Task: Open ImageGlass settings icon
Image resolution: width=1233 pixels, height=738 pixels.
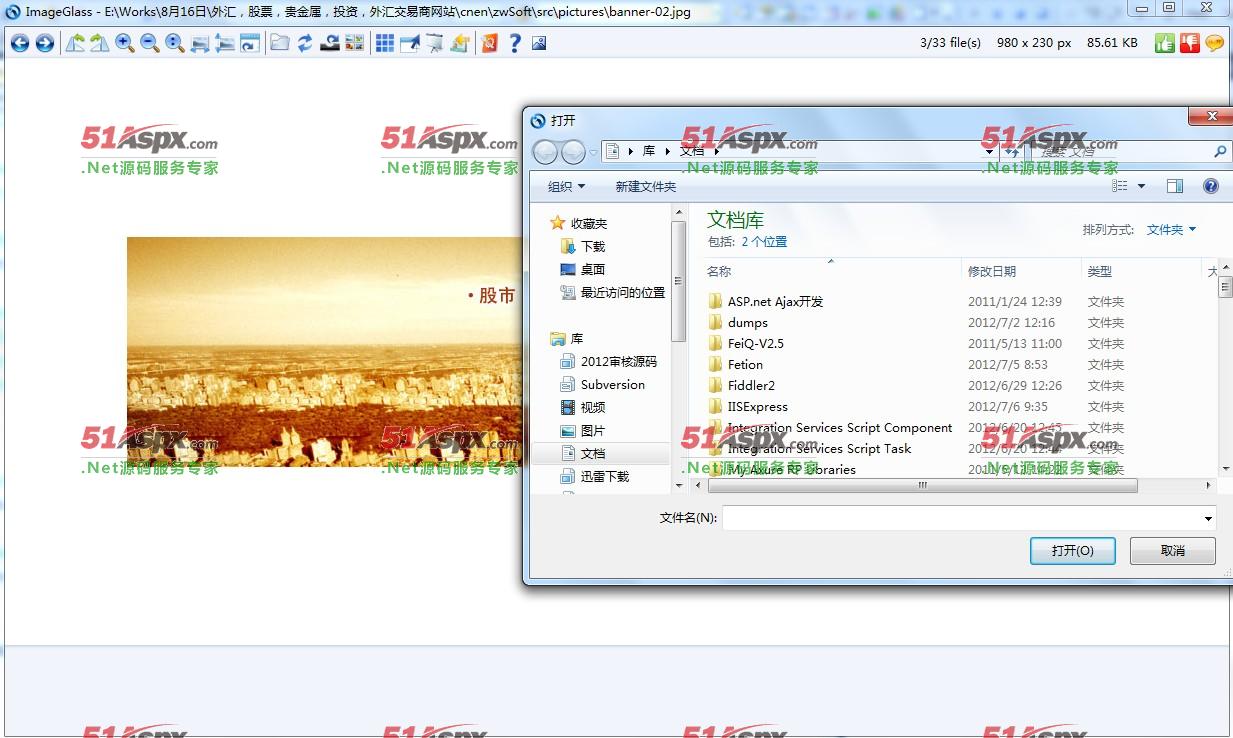Action: [x=489, y=43]
